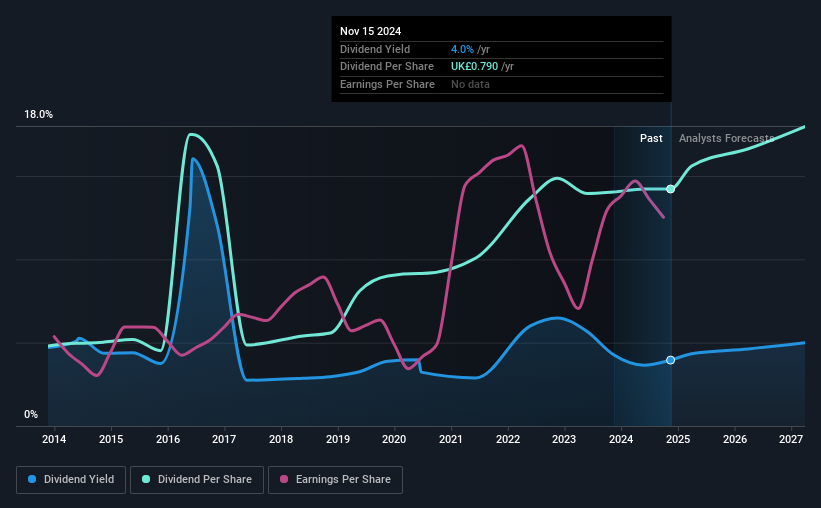
Task: Toggle the Dividend Yield legend button
Action: (71, 480)
